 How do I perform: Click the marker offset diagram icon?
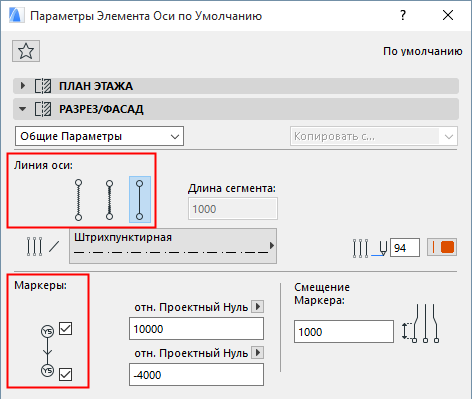pos(421,323)
